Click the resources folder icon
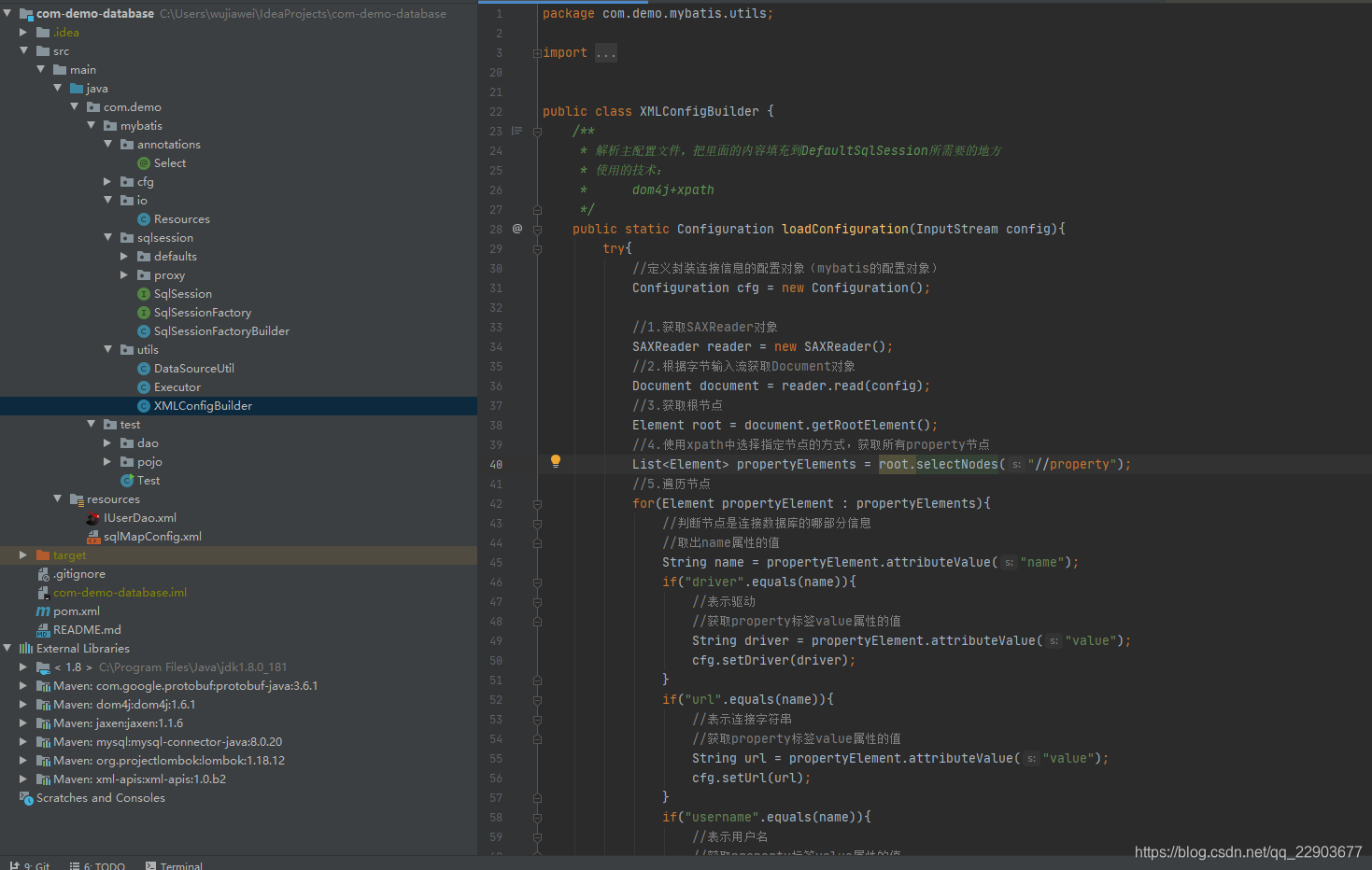The image size is (1372, 870). coord(77,499)
